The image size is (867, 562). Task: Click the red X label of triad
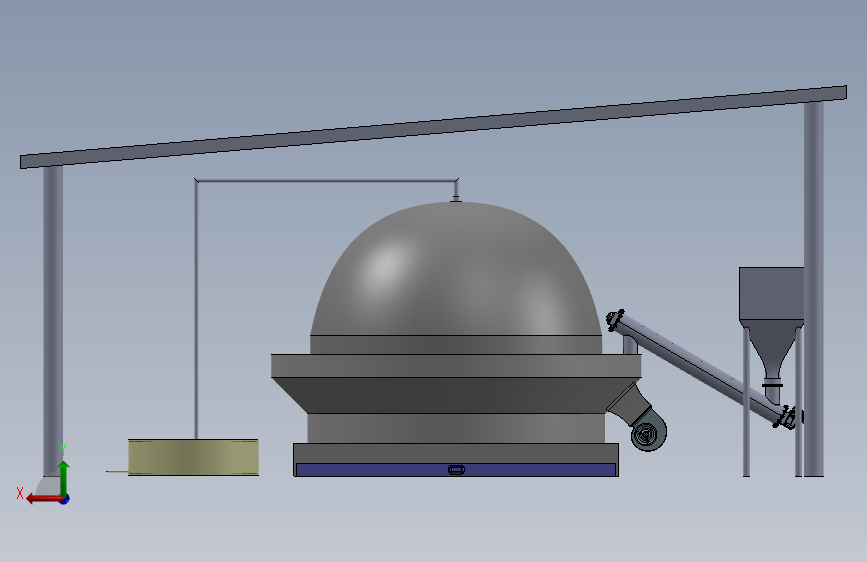click(20, 493)
